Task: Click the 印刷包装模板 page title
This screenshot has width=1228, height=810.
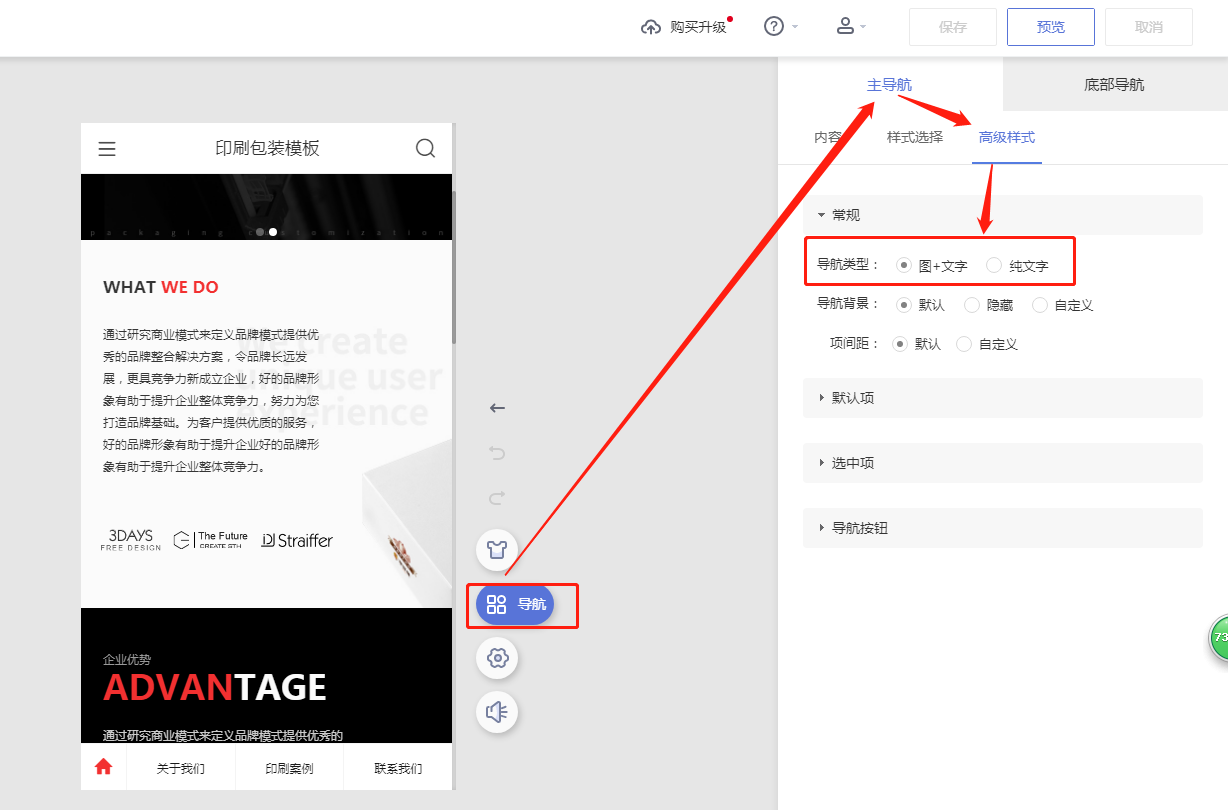Action: [268, 149]
